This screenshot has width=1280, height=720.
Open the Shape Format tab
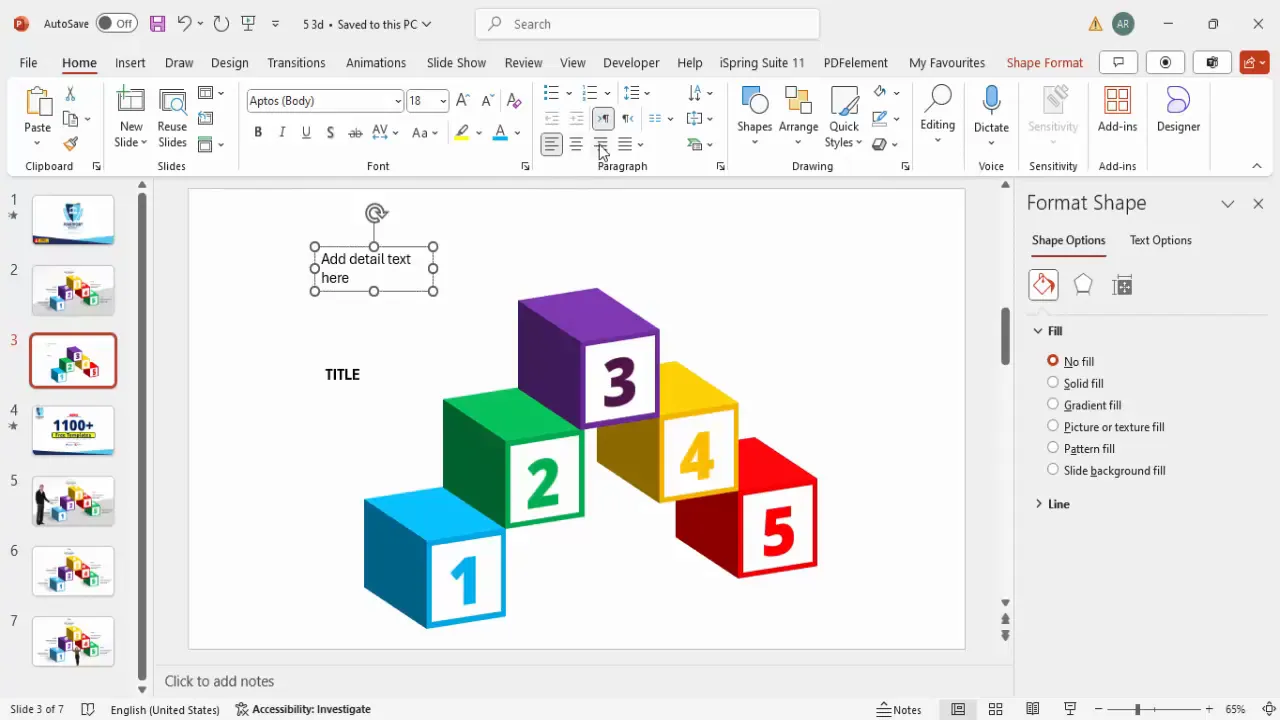[x=1044, y=62]
